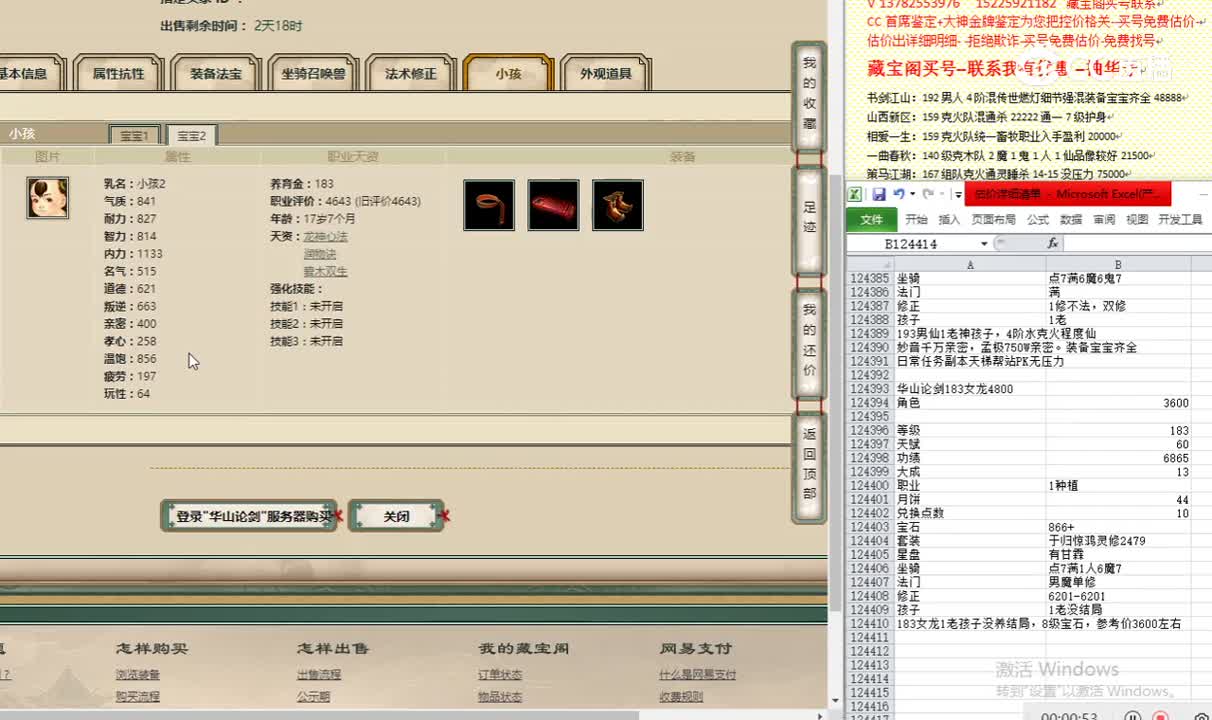Select the 小孩 tab

coord(508,74)
